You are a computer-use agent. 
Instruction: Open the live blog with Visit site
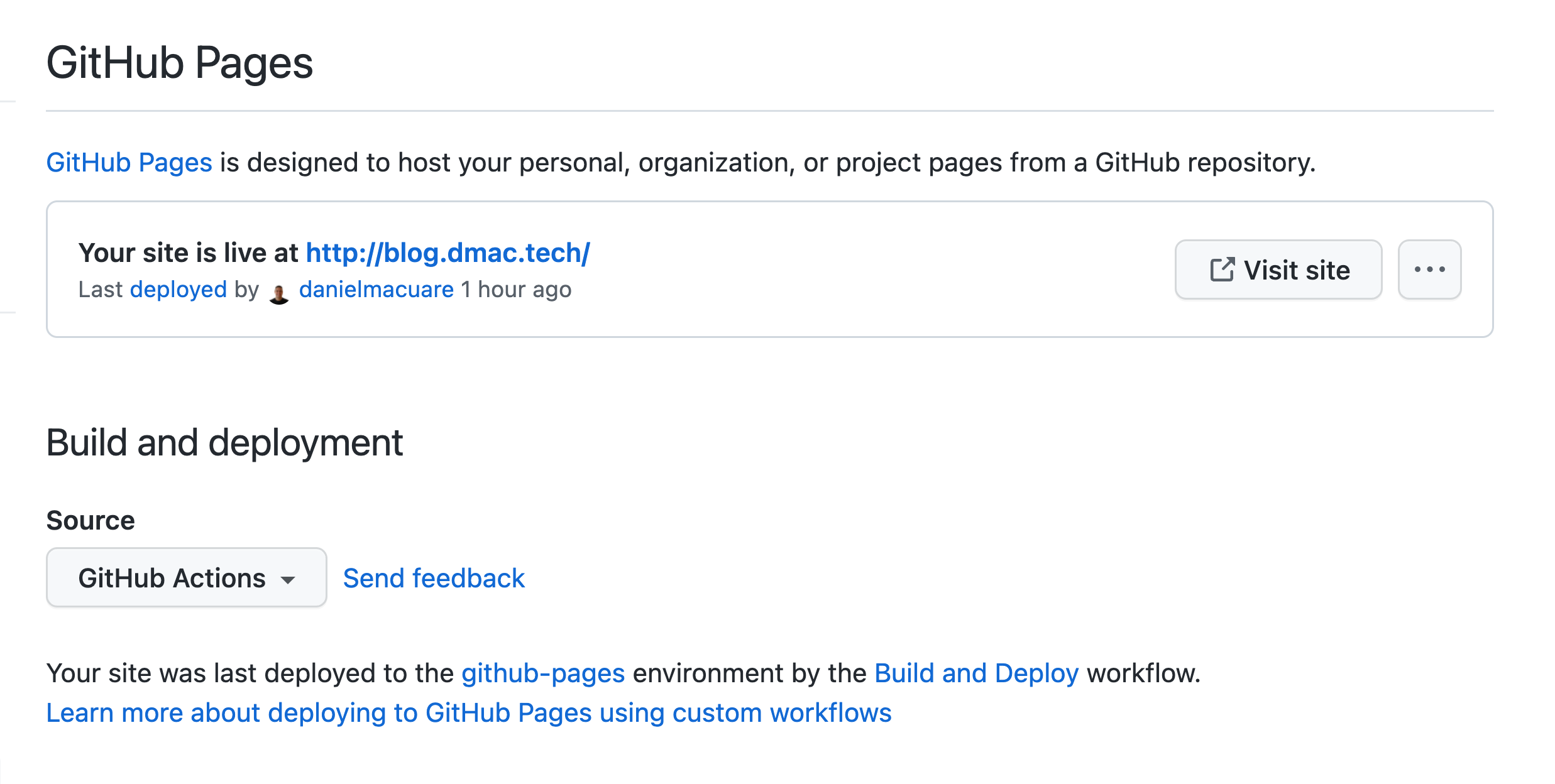1277,269
